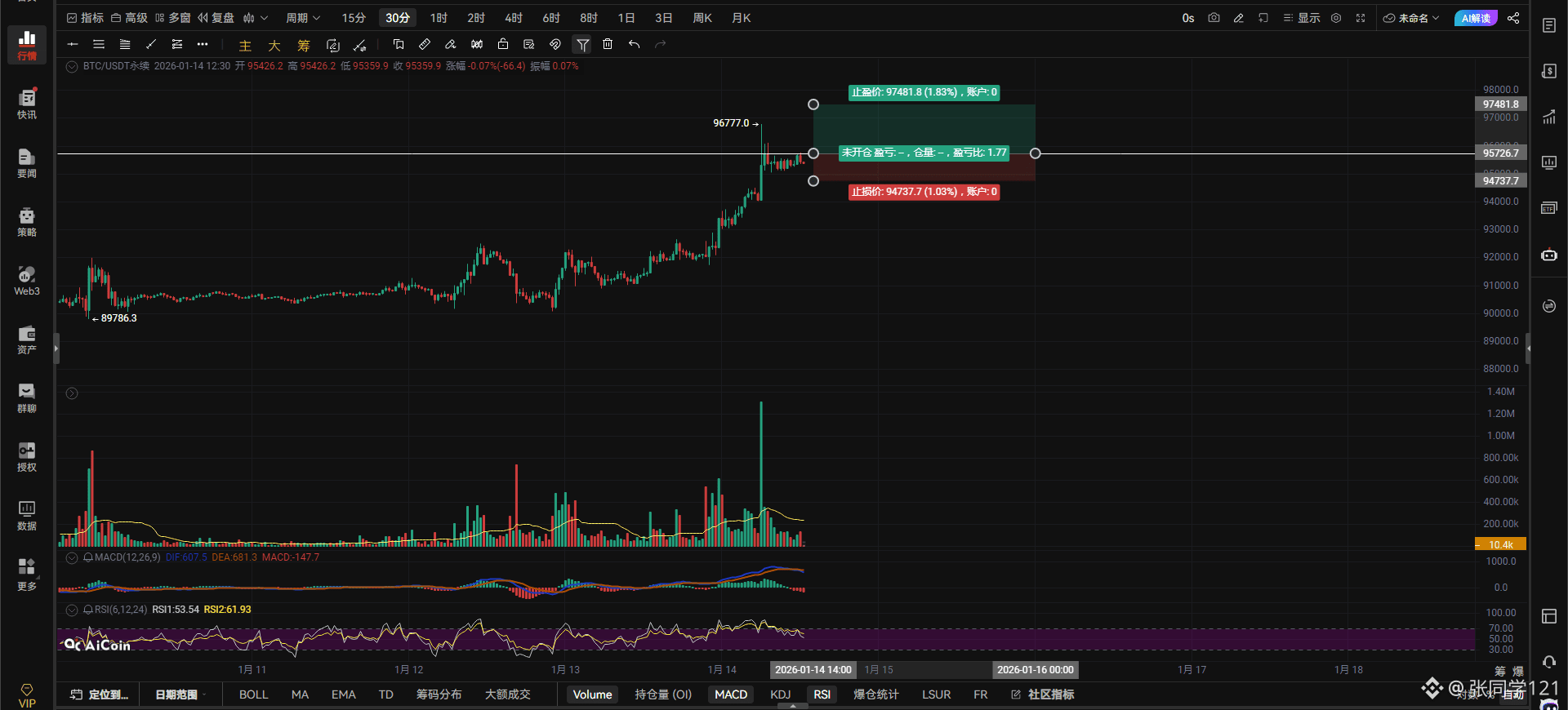Click the 止损价 stop-loss price label
This screenshot has height=710, width=1568.
click(x=924, y=192)
